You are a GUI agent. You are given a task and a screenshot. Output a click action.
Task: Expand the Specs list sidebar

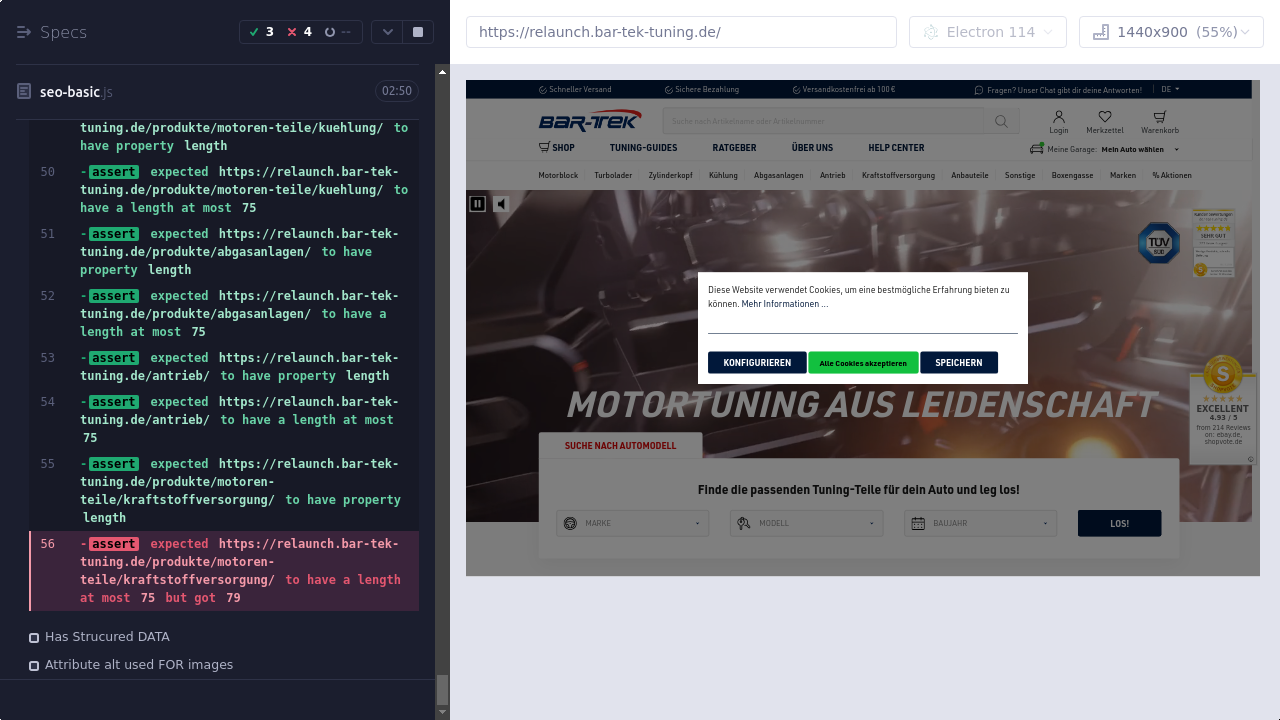(x=25, y=32)
